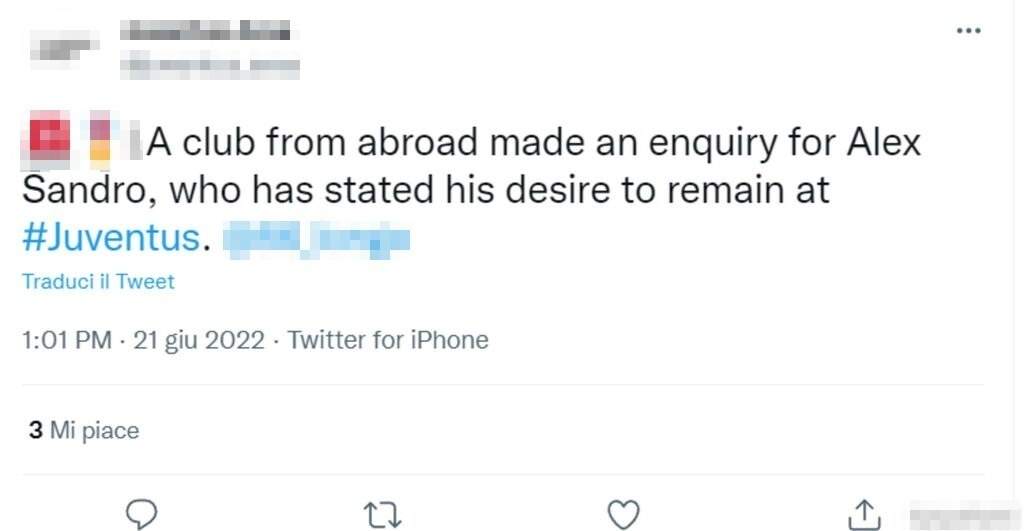This screenshot has height=531, width=1024.
Task: Click the Twitter for iPhone source label
Action: pyautogui.click(x=388, y=340)
